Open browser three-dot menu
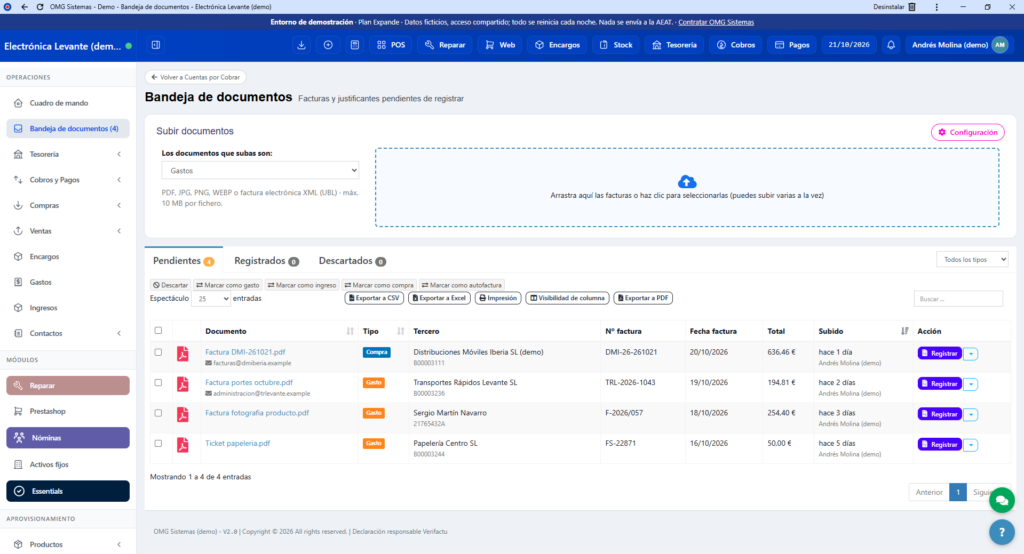The width and height of the screenshot is (1024, 554). point(936,7)
